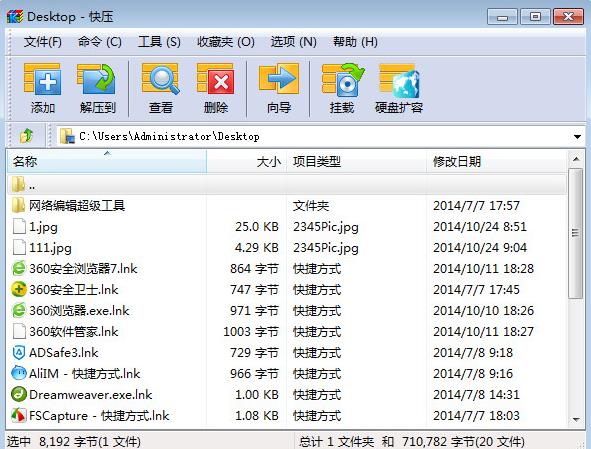Click the vertical scrollbar thumb
This screenshot has width=591, height=449.
click(x=576, y=234)
